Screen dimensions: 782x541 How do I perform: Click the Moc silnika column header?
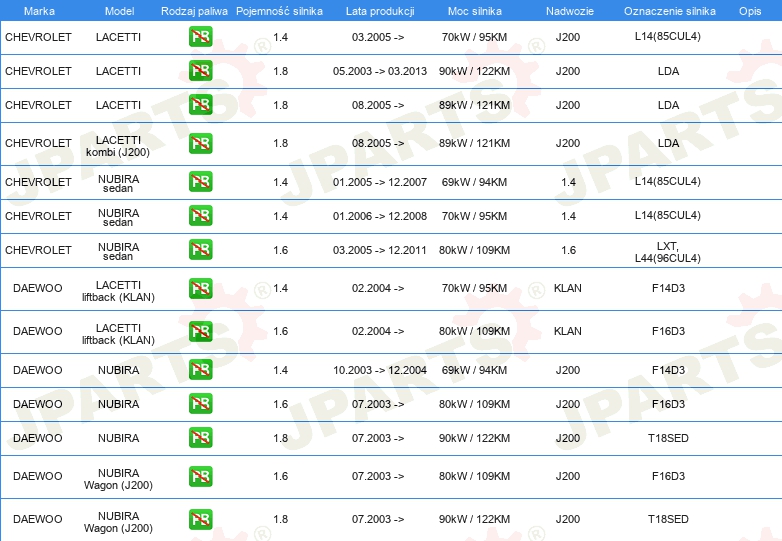tap(475, 11)
